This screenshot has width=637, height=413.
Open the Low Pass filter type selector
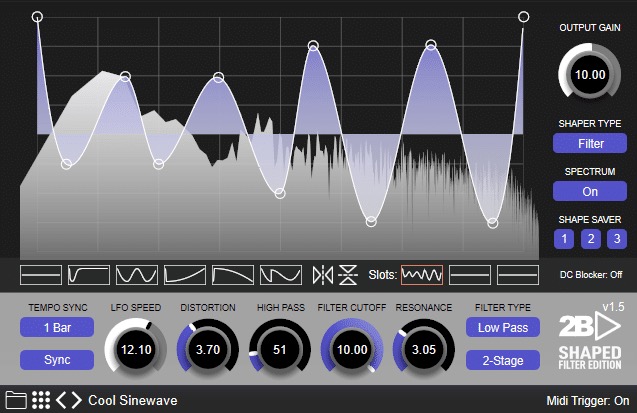pyautogui.click(x=503, y=327)
